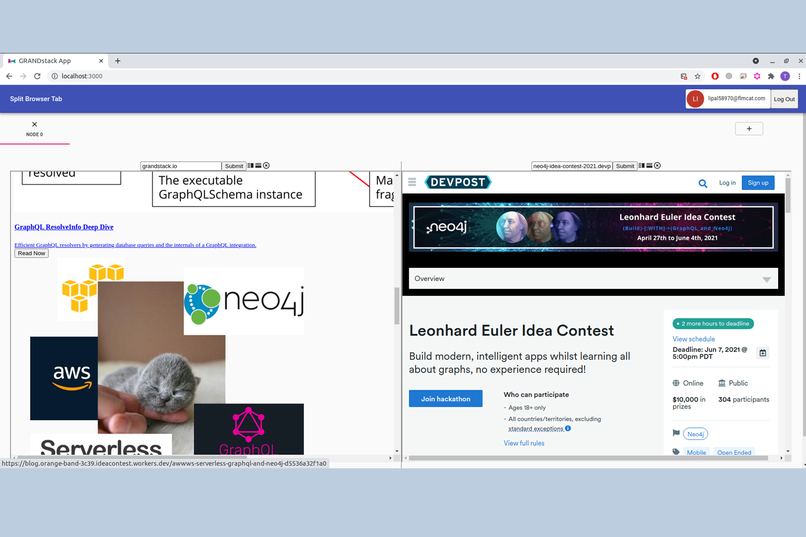This screenshot has width=806, height=537.
Task: Click the Leonhard Euler Idea Contest banner
Action: [x=593, y=227]
